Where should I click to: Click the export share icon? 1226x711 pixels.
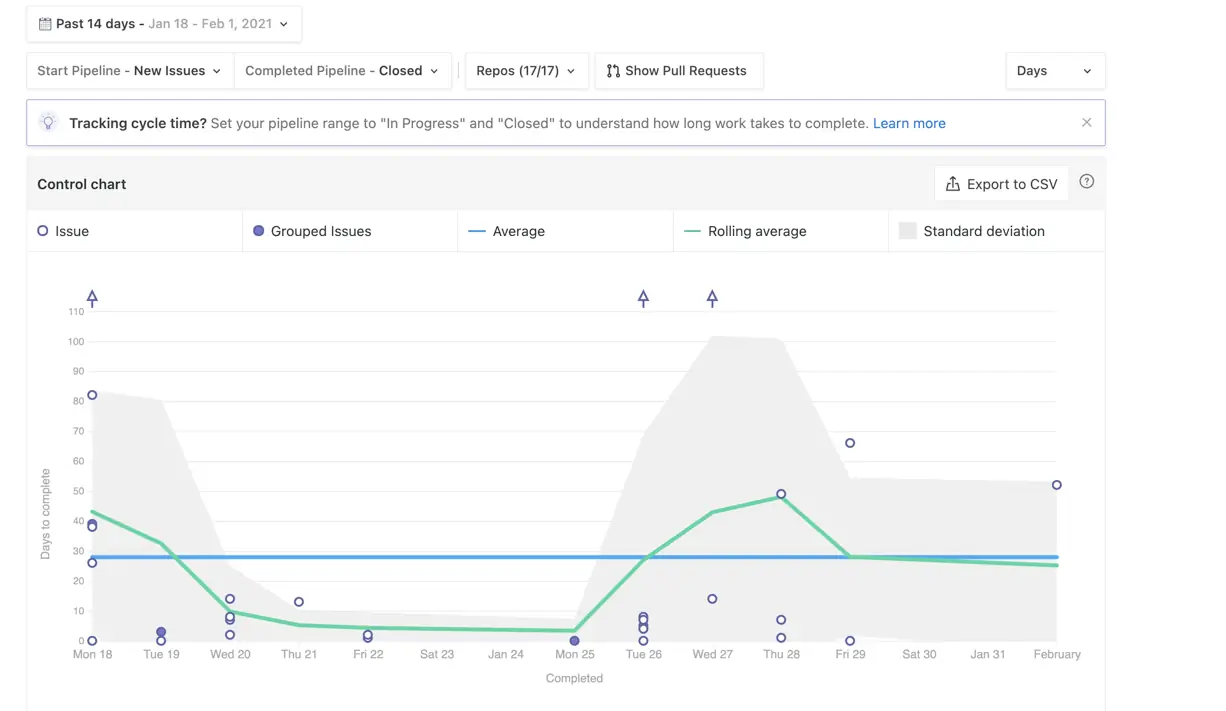tap(952, 184)
